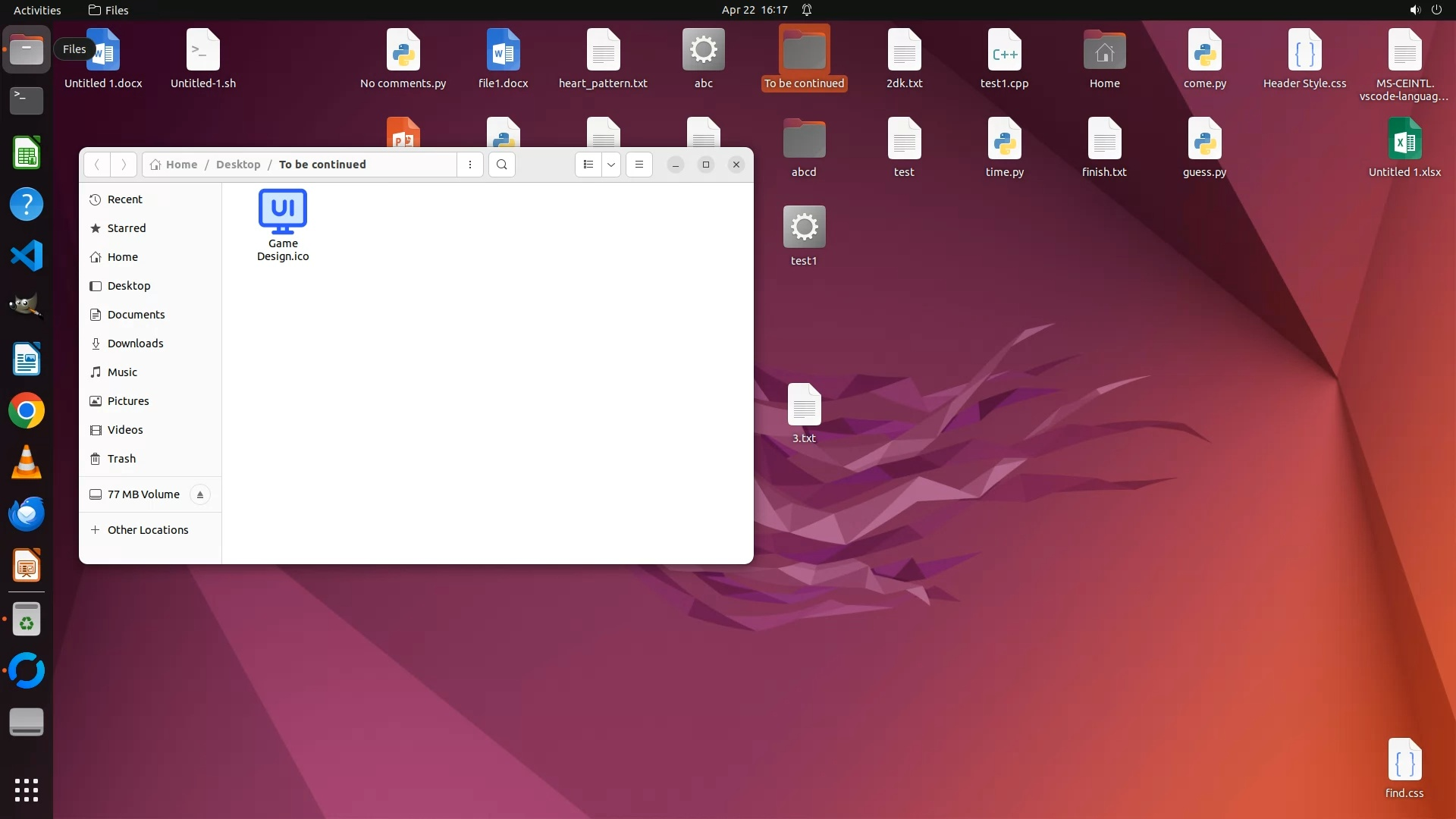
Task: Eject the 77 MB Volume
Action: (200, 494)
